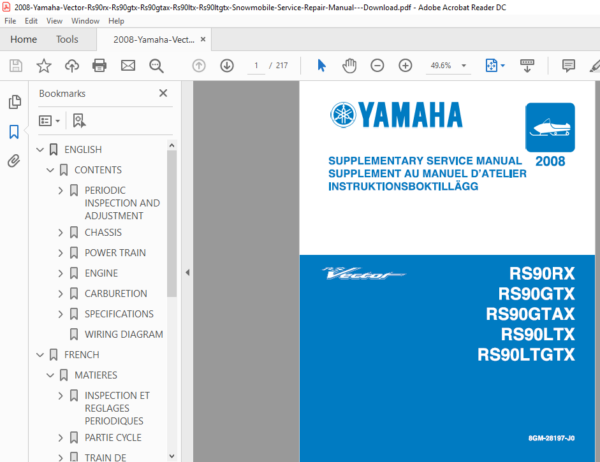This screenshot has width=600, height=462.
Task: Expand the POWER TRAIN bookmark
Action: (60, 253)
